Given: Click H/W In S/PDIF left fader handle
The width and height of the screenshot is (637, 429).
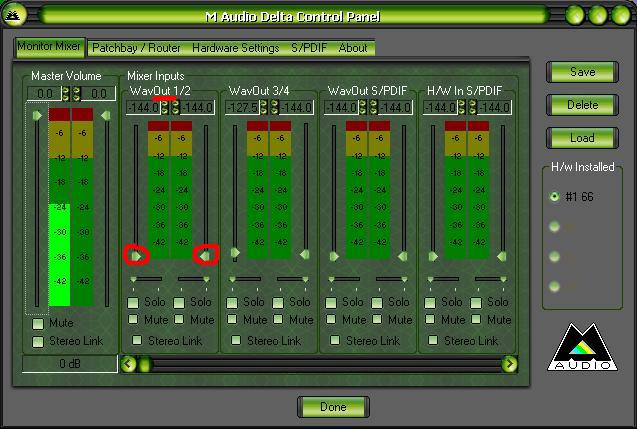Looking at the screenshot, I should 433,256.
